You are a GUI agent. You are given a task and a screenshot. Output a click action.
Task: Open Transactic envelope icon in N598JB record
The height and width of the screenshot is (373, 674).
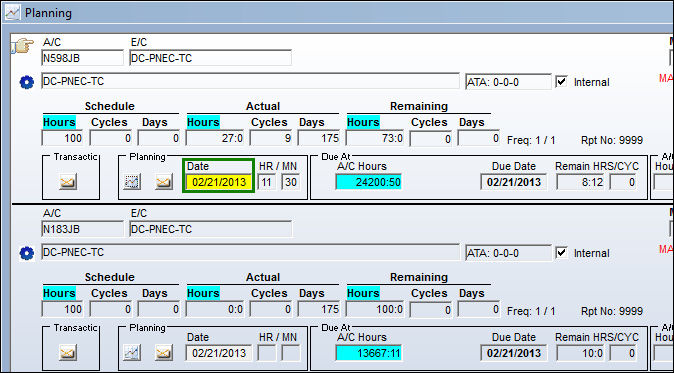click(68, 182)
